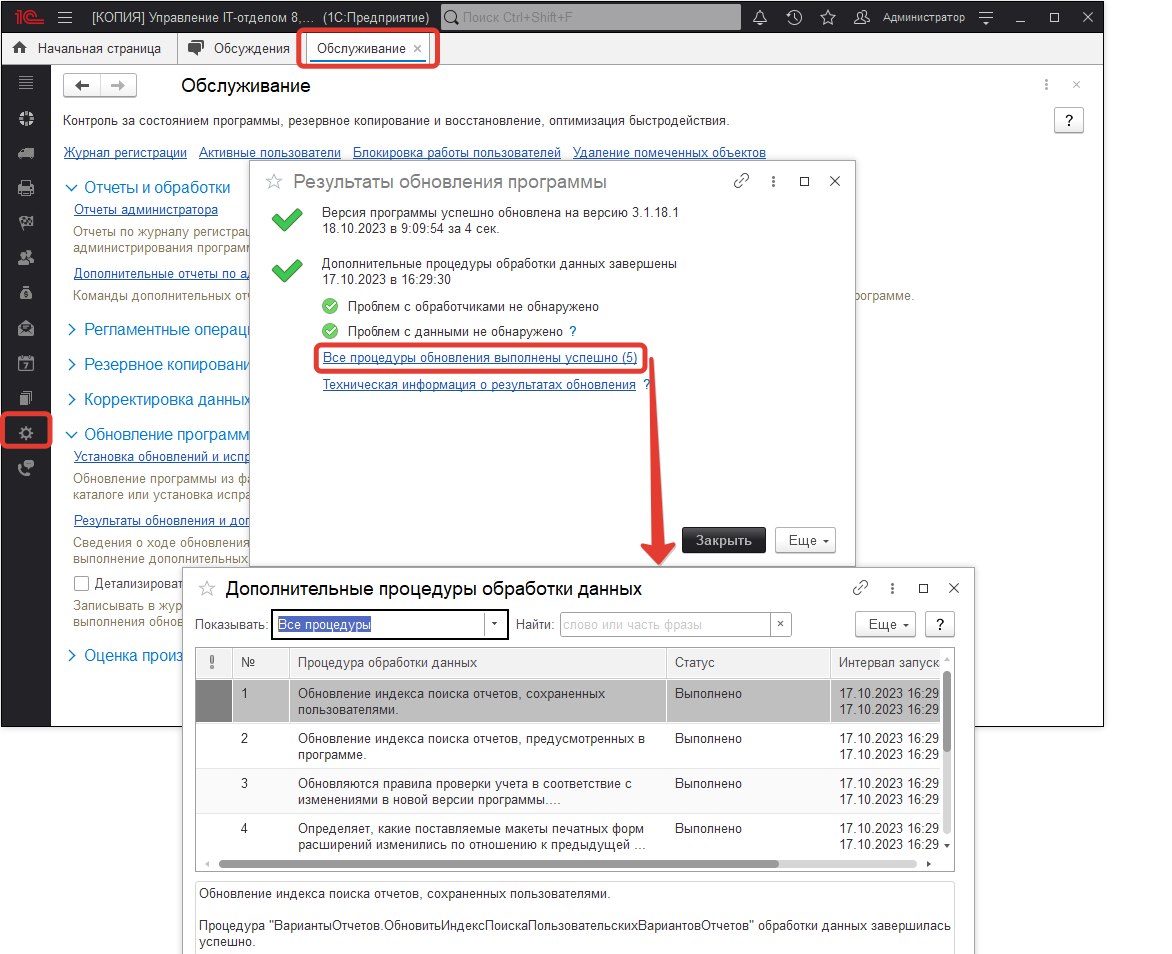Open the printer section icon in sidebar
This screenshot has width=1172, height=954.
coord(26,188)
